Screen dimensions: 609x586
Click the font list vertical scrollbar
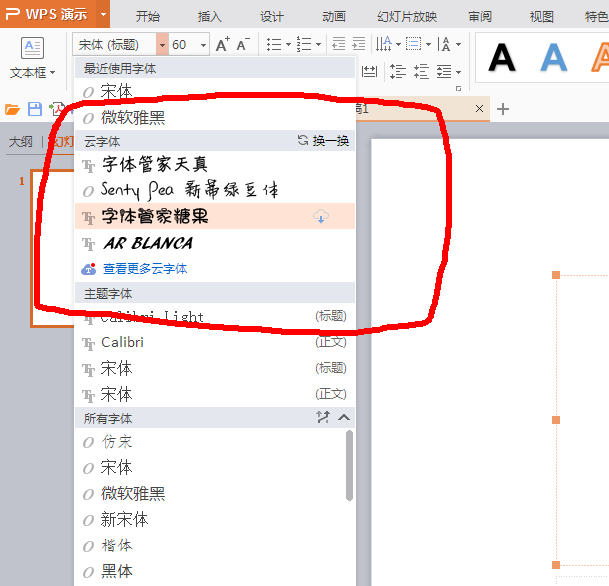[350, 465]
